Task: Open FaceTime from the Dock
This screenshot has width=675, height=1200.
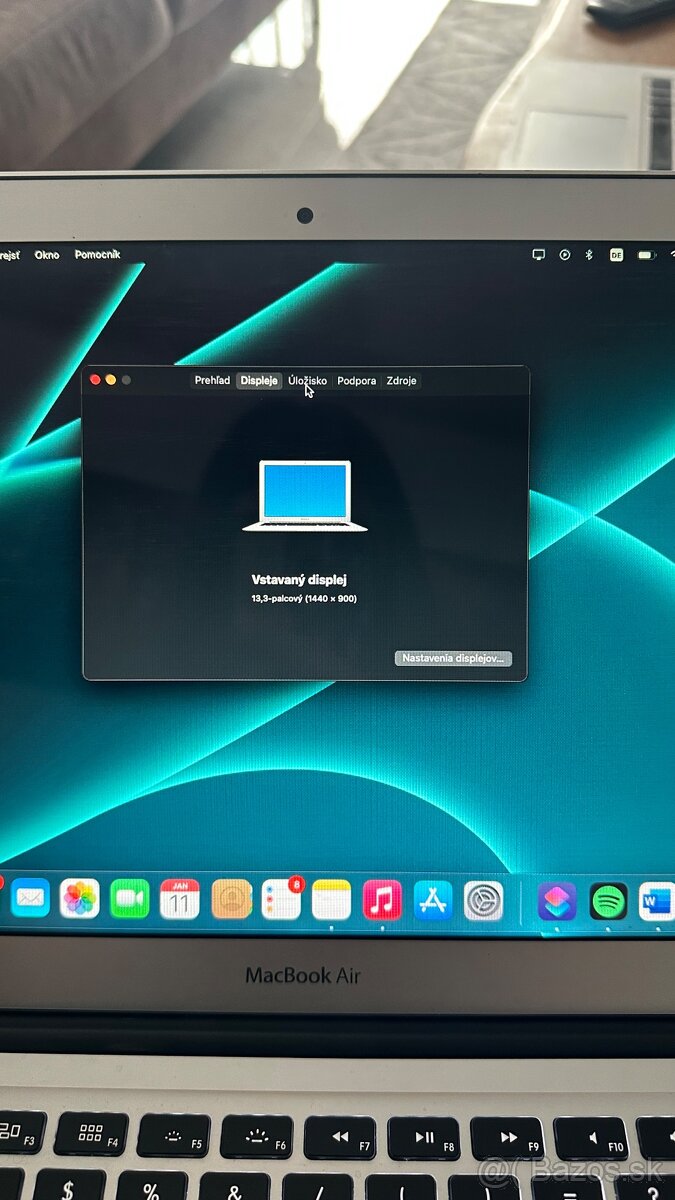Action: pyautogui.click(x=130, y=899)
